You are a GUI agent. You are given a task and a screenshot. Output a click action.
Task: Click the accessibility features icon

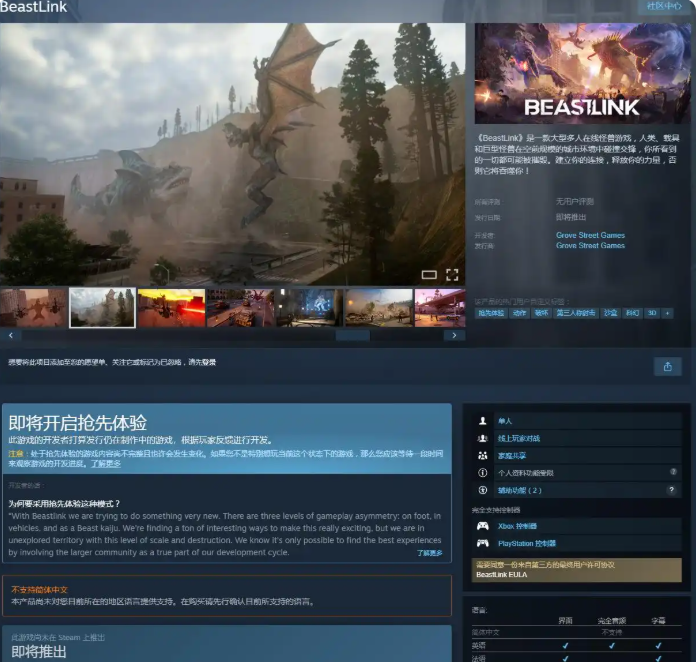[482, 490]
